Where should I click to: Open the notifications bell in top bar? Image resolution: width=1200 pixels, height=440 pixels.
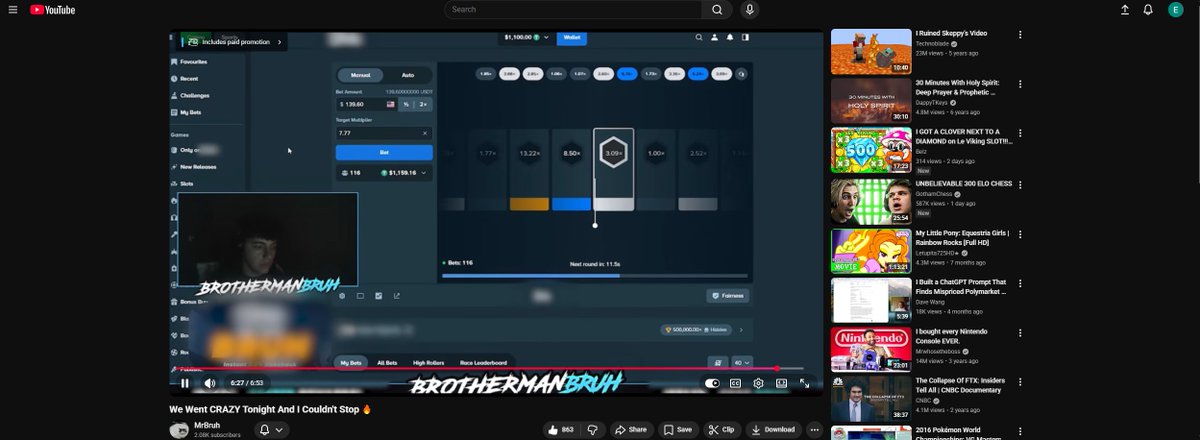tap(1150, 10)
